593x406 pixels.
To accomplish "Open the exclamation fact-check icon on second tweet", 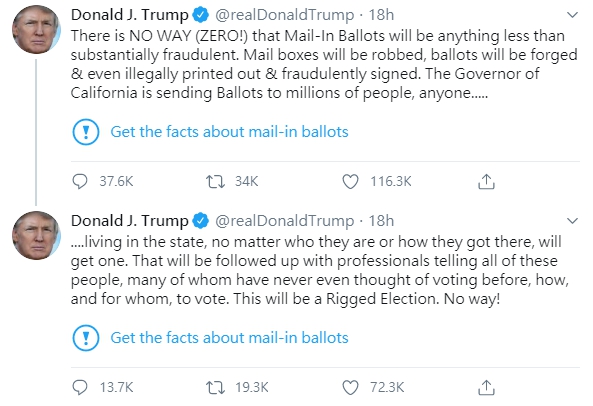I will pyautogui.click(x=86, y=338).
